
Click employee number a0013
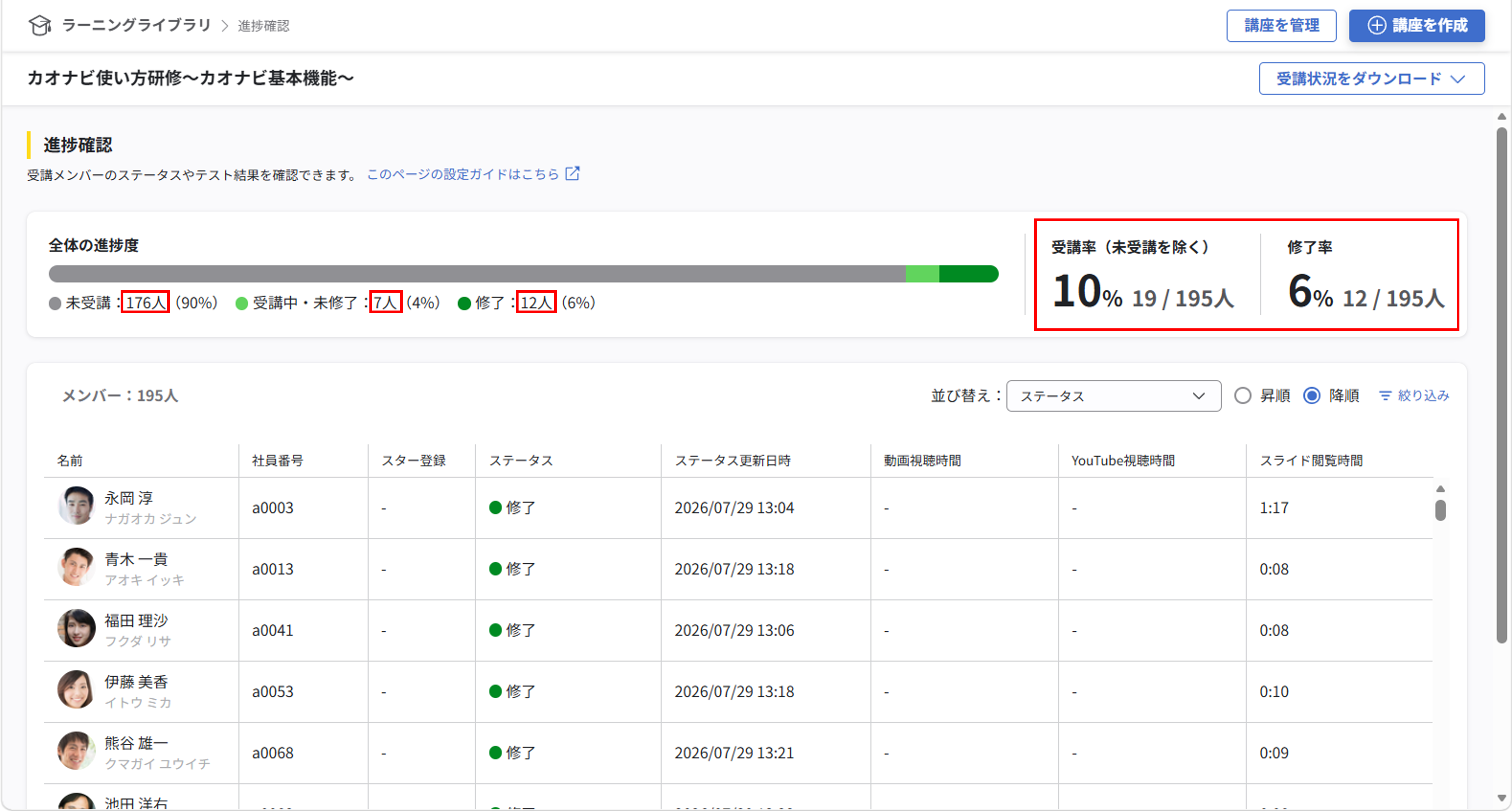(273, 569)
